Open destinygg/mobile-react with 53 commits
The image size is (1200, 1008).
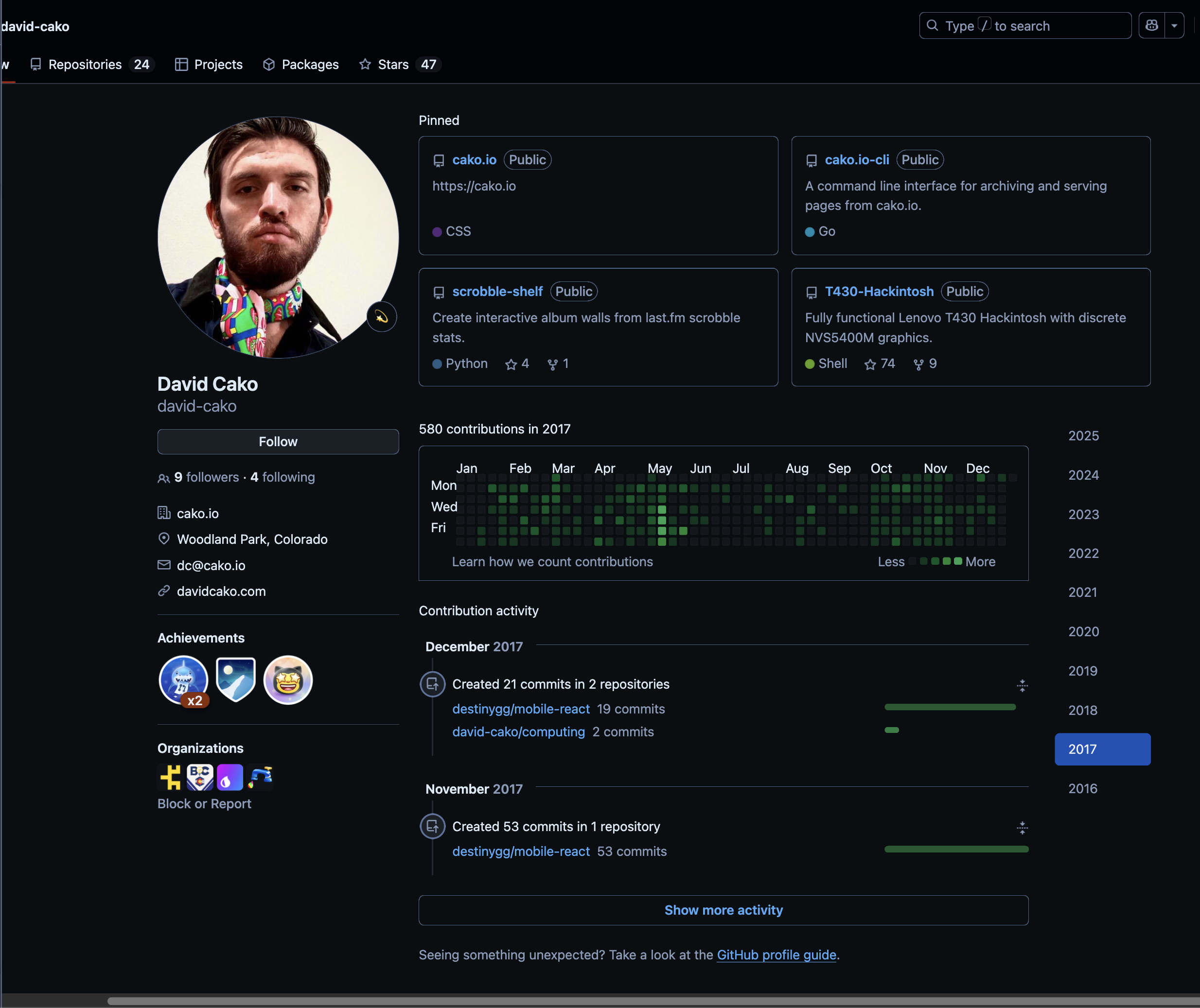pos(521,852)
